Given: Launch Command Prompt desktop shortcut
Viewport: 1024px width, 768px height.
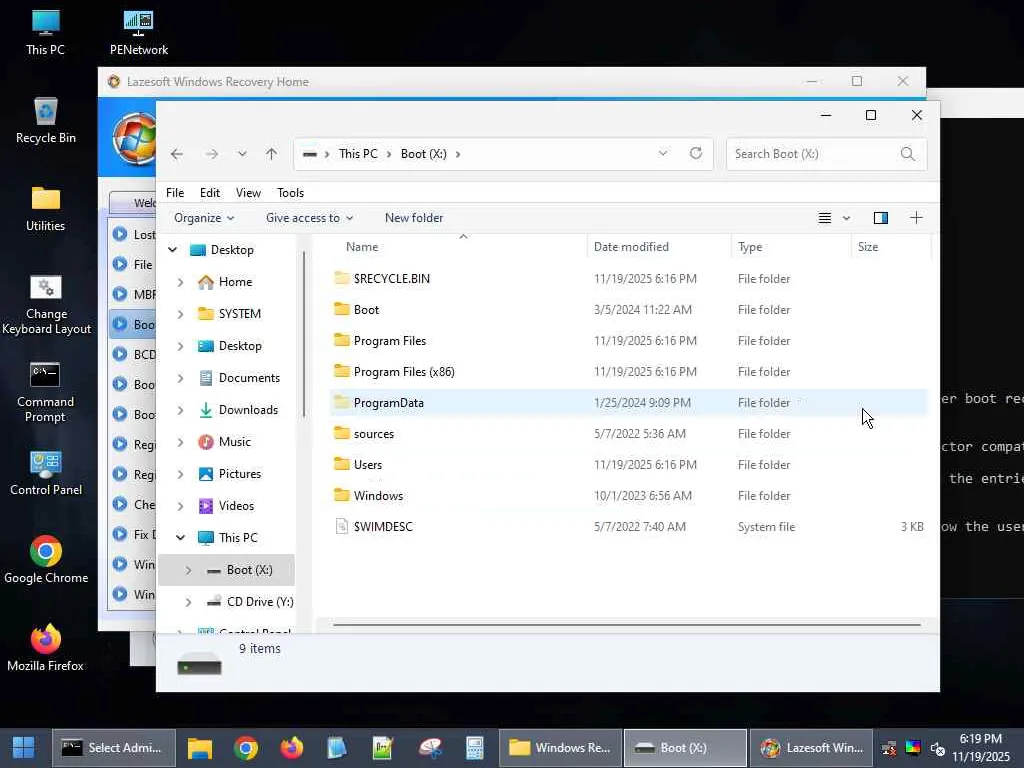Looking at the screenshot, I should click(45, 392).
